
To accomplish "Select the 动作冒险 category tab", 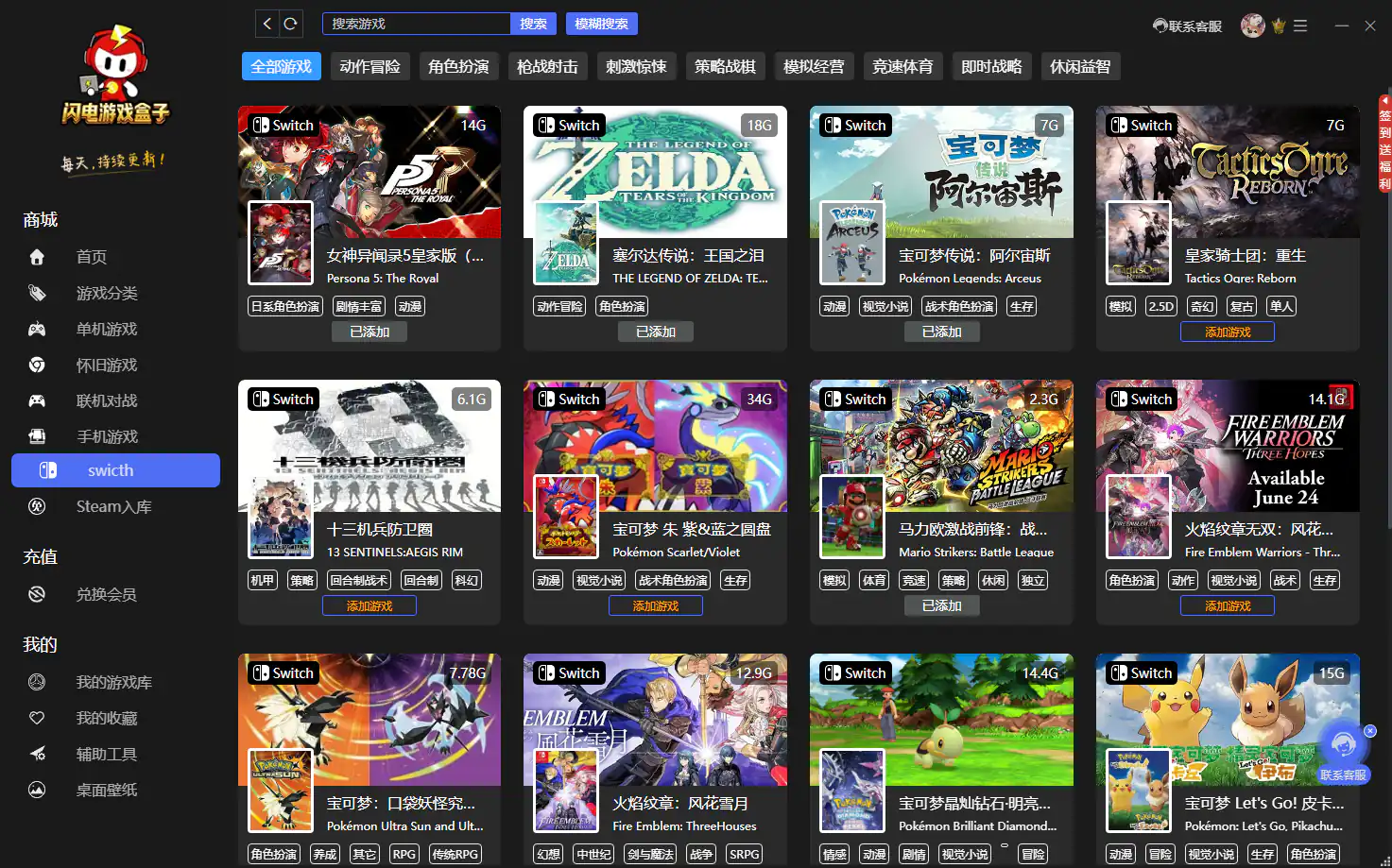I will pyautogui.click(x=370, y=66).
